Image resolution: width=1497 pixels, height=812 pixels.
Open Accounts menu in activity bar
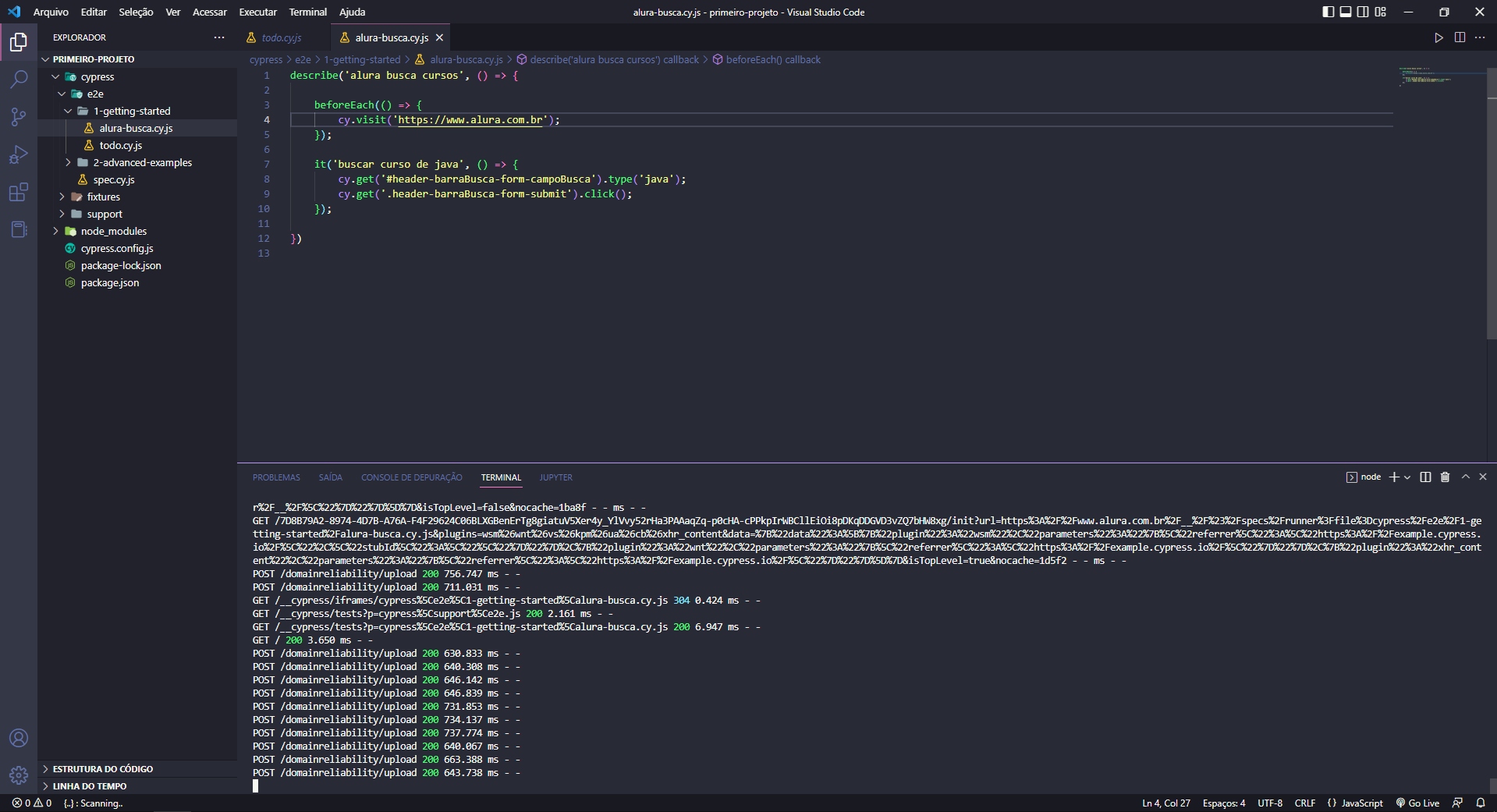point(19,738)
